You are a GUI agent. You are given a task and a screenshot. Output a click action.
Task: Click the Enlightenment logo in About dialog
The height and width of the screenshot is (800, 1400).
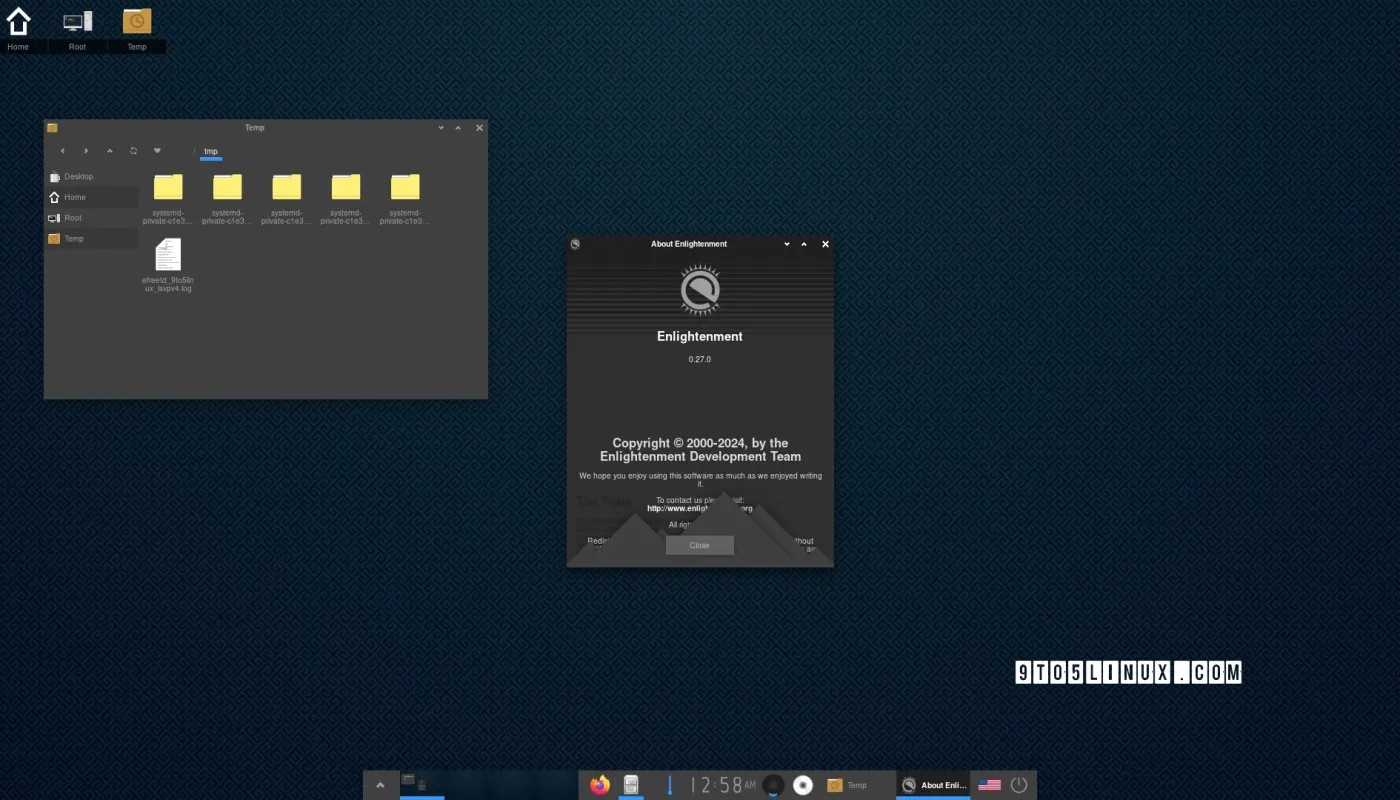(x=700, y=291)
